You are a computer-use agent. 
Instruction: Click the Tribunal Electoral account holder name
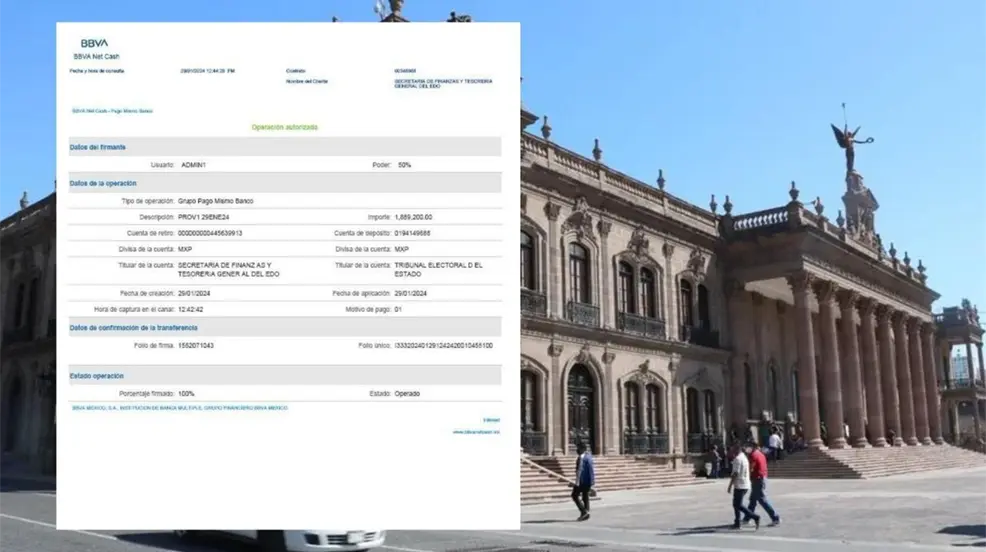[x=438, y=269]
